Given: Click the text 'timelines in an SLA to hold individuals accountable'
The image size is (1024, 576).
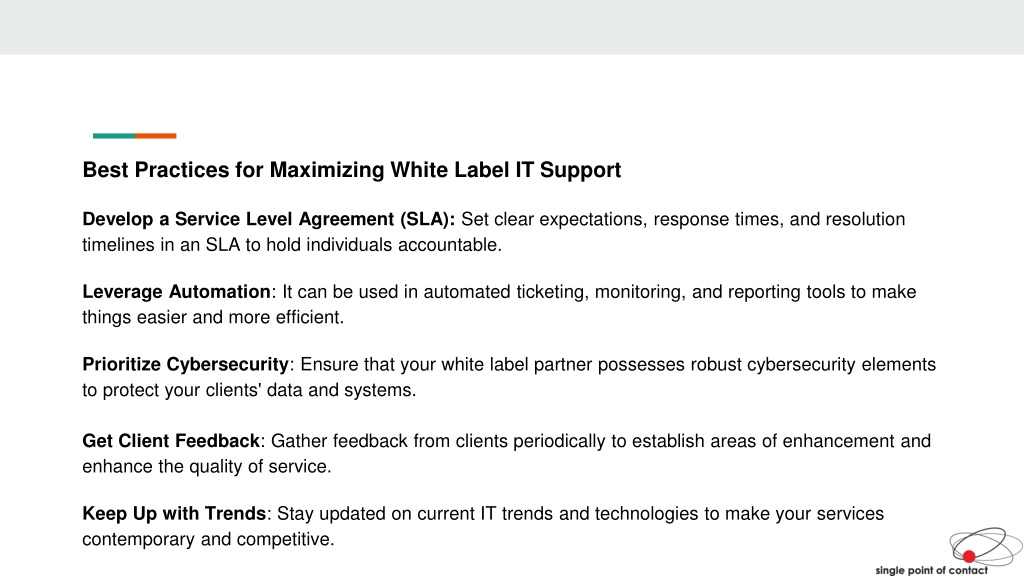Looking at the screenshot, I should [x=290, y=245].
